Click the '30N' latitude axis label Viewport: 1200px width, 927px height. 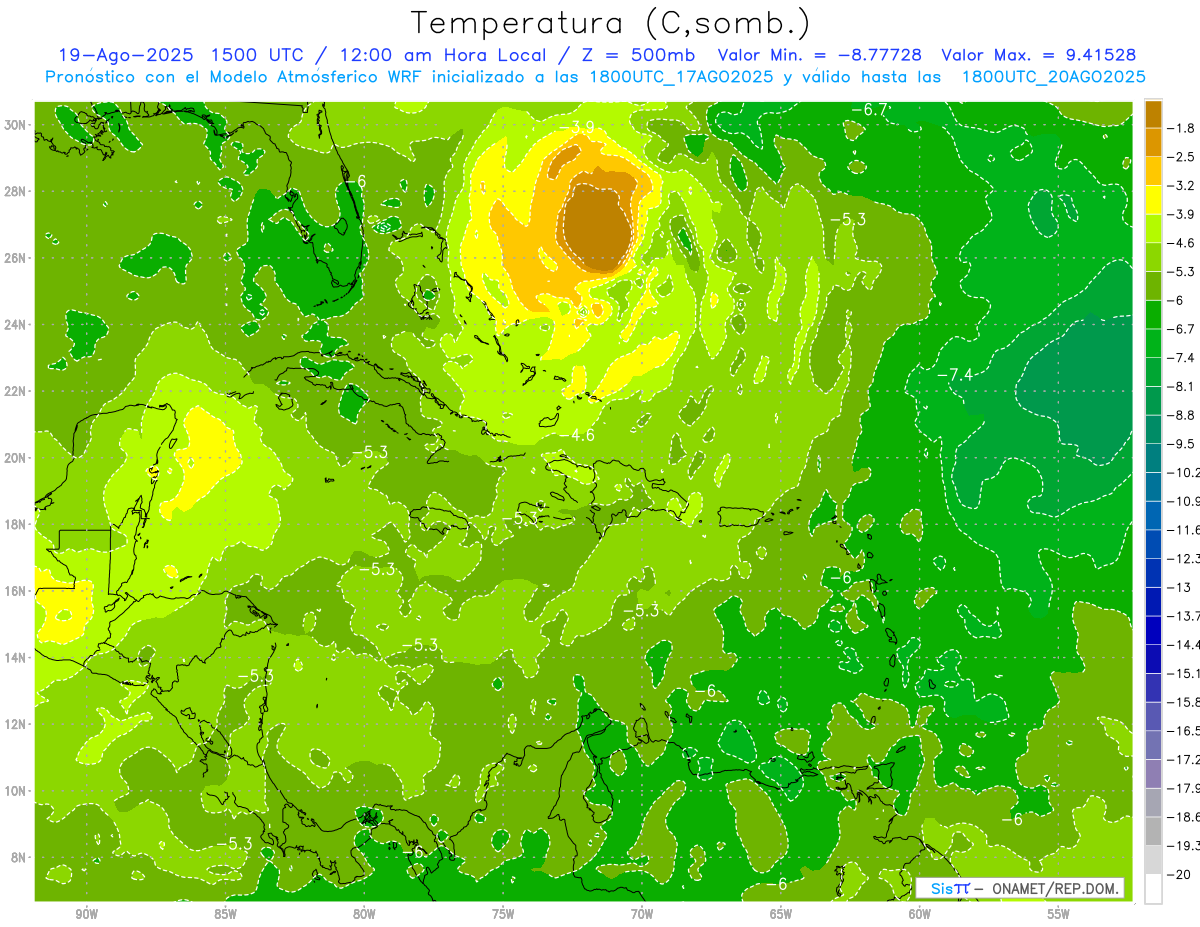14,125
